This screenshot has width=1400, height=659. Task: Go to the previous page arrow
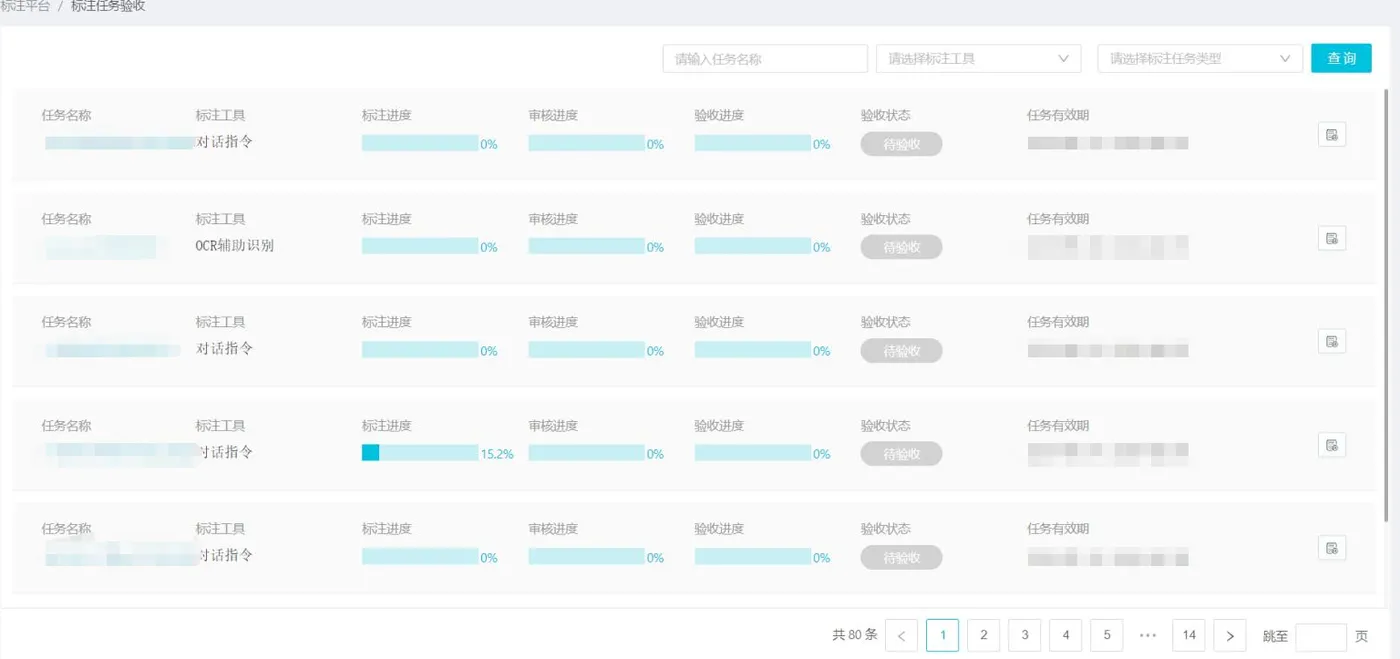click(901, 635)
